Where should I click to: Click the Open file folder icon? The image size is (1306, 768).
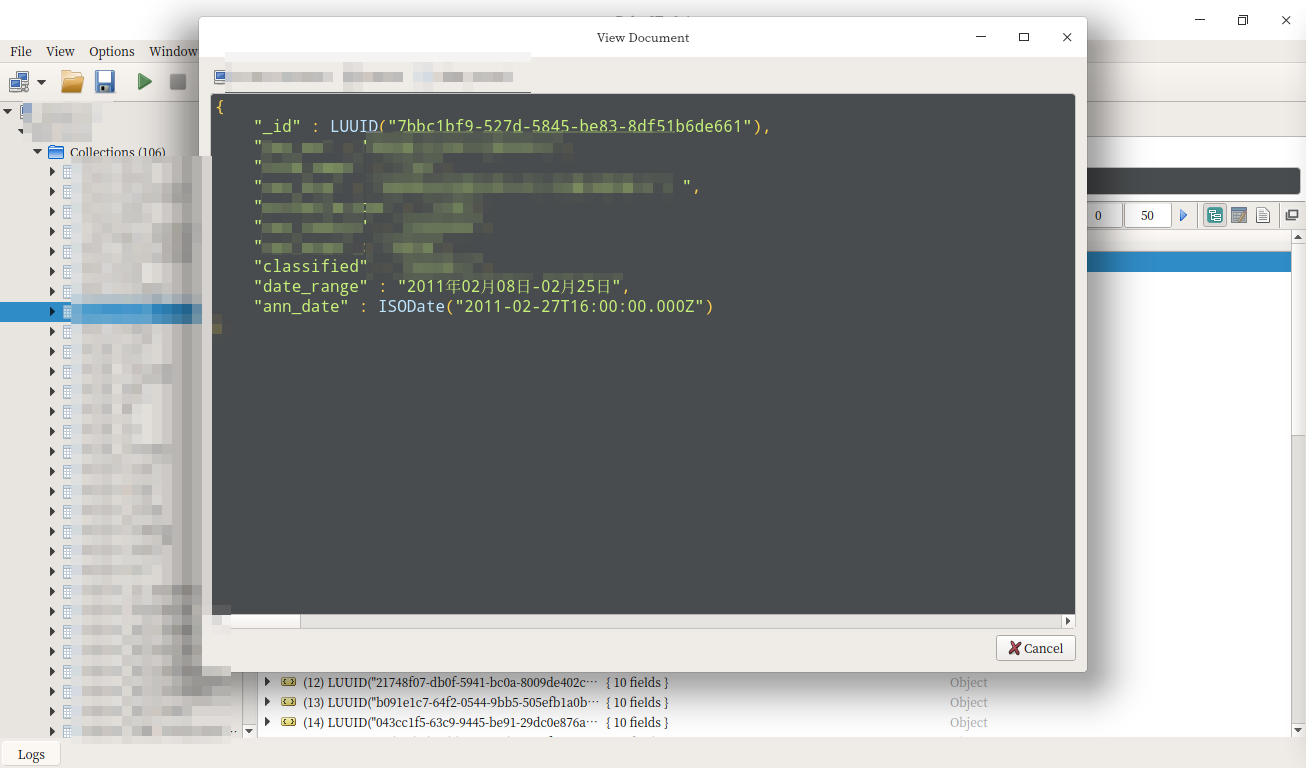coord(72,82)
